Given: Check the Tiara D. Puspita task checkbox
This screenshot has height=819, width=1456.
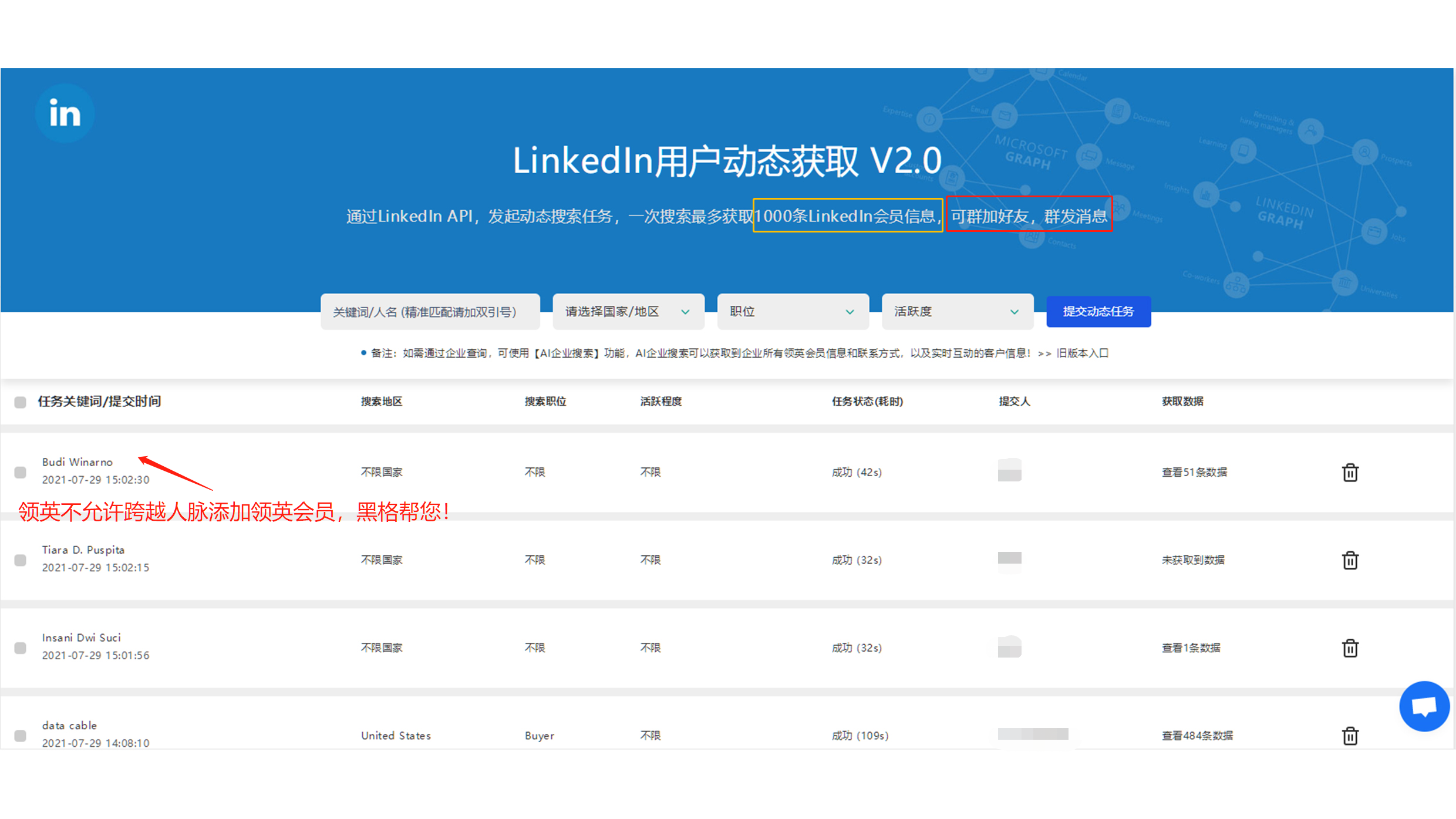Looking at the screenshot, I should coord(21,560).
